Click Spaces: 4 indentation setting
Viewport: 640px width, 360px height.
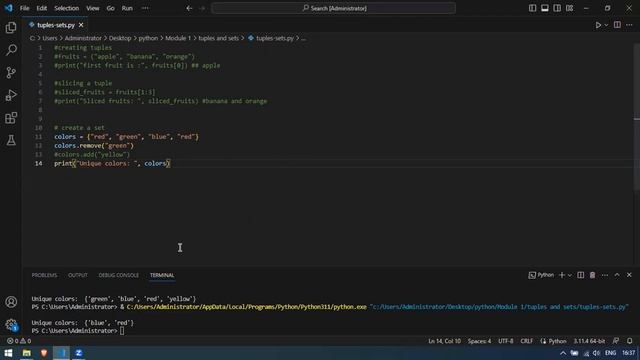[x=479, y=341]
